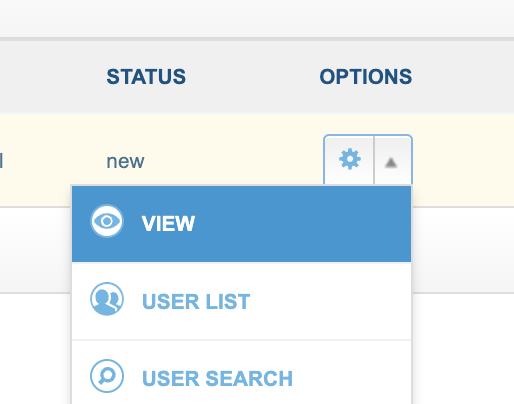This screenshot has height=404, width=514.
Task: Click header gap between STATUS and OPTIONS
Action: point(253,77)
